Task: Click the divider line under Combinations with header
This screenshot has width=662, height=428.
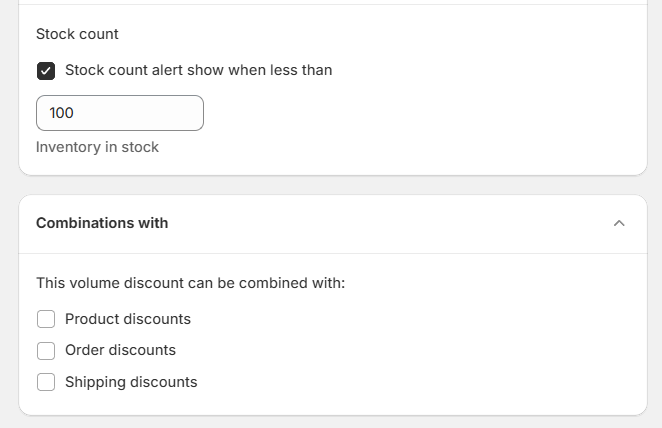Action: coord(333,253)
